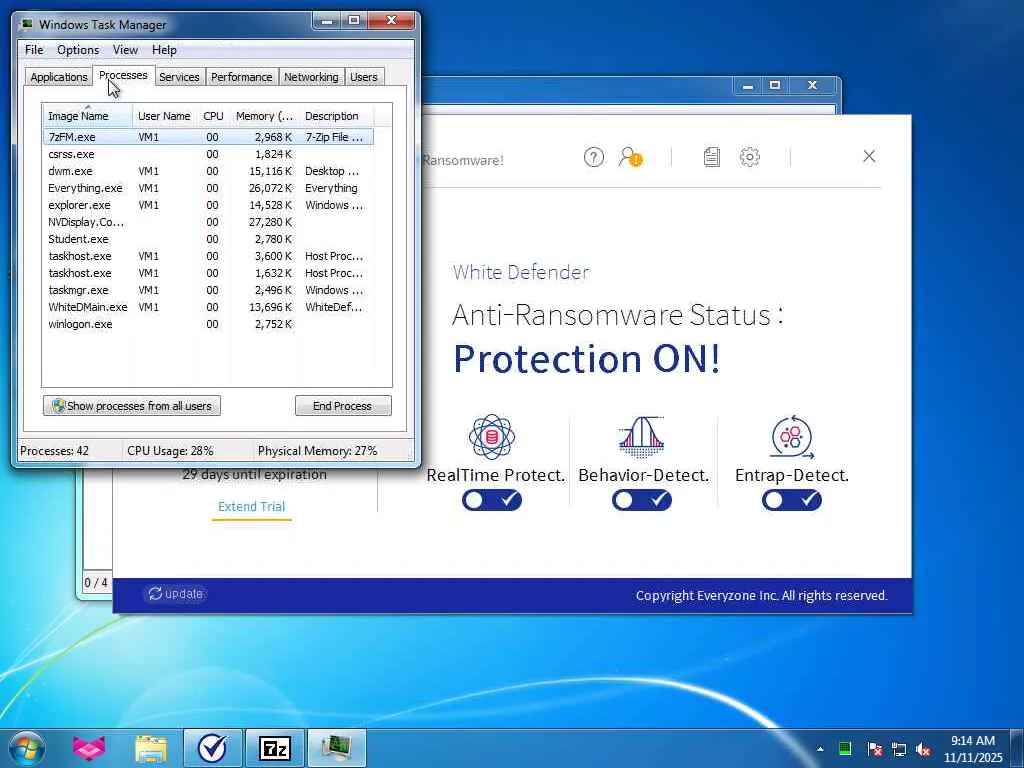1024x768 pixels.
Task: Sort processes by Memory column
Action: 264,116
